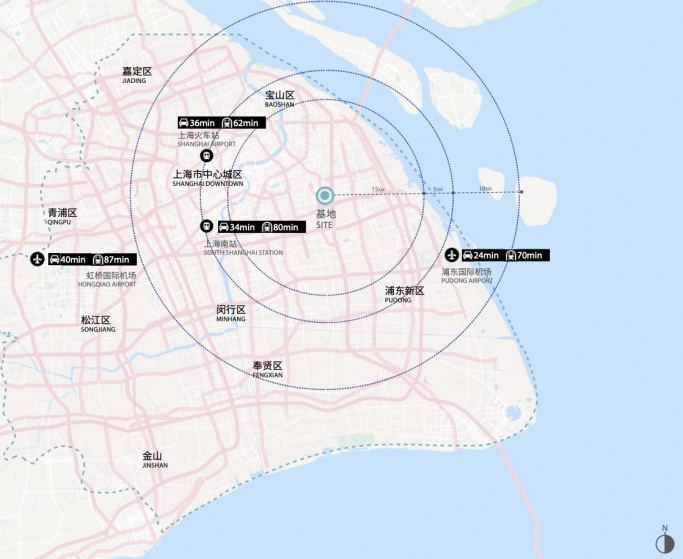This screenshot has width=683, height=559.
Task: Click the car icon beside 36min
Action: 183,123
